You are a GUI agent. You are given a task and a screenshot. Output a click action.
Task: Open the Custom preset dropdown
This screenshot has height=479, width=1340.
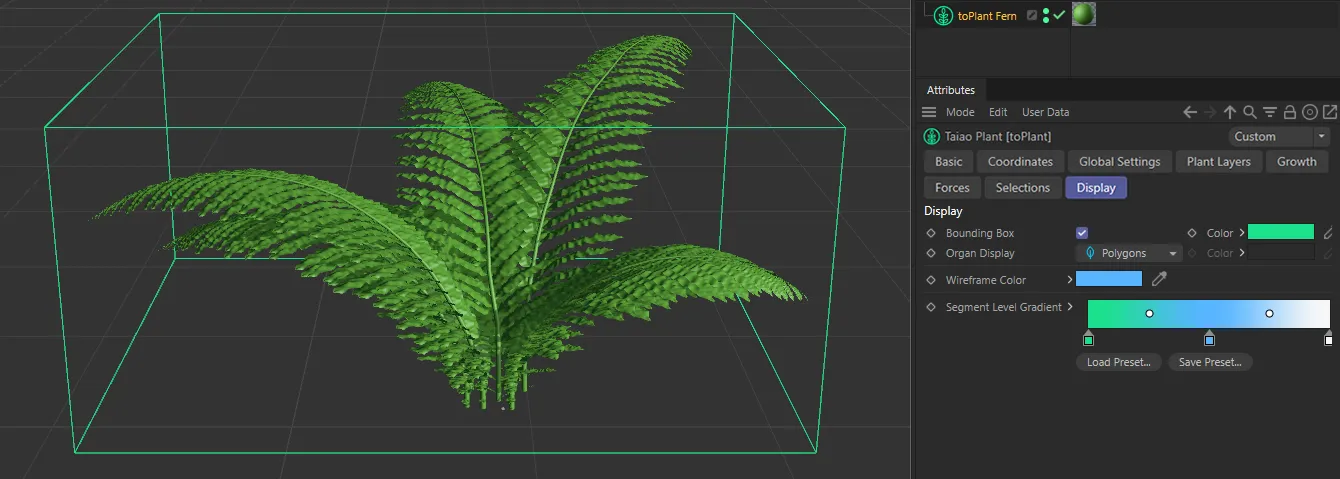tap(1279, 136)
